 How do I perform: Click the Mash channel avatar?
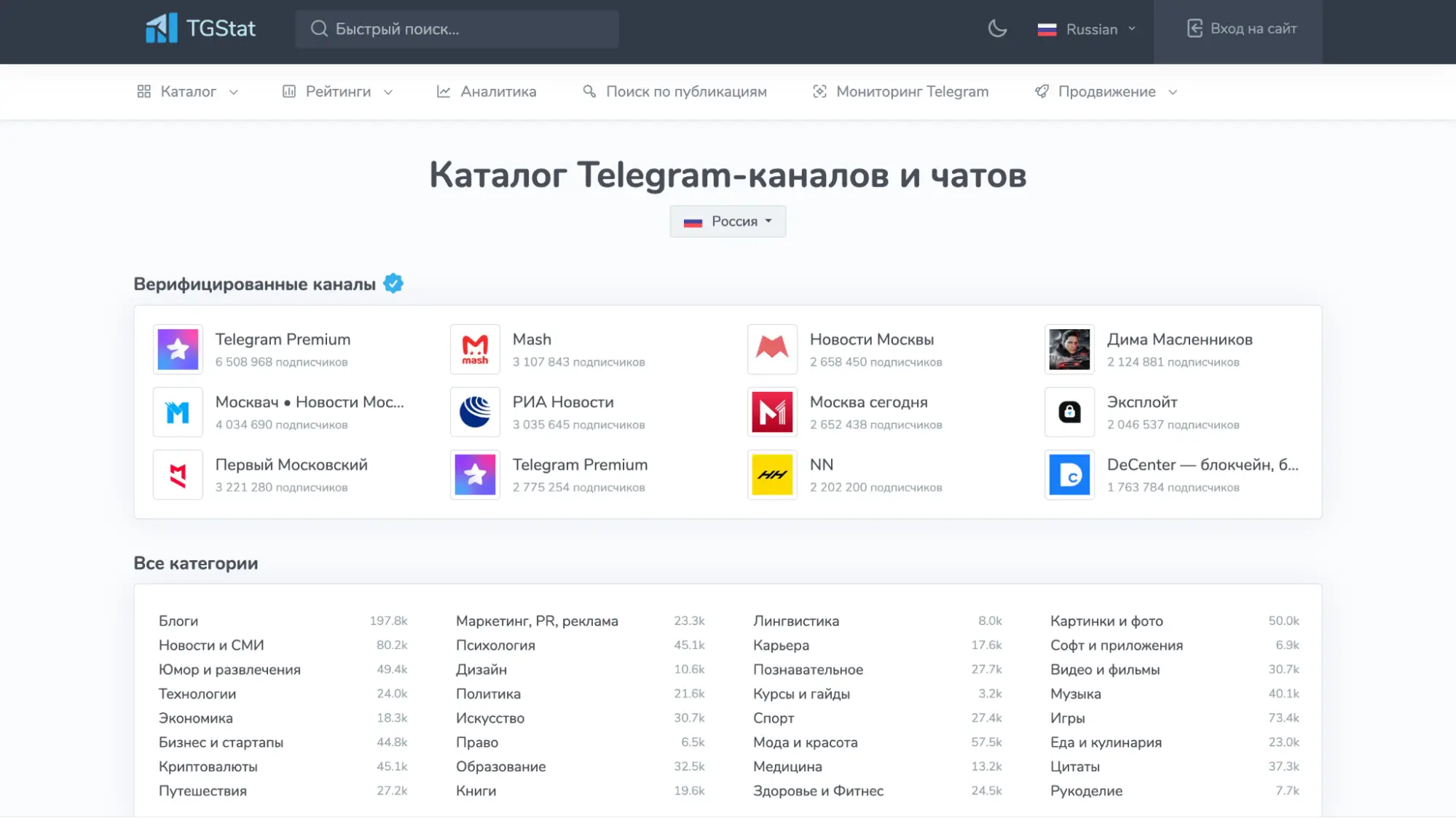[475, 349]
